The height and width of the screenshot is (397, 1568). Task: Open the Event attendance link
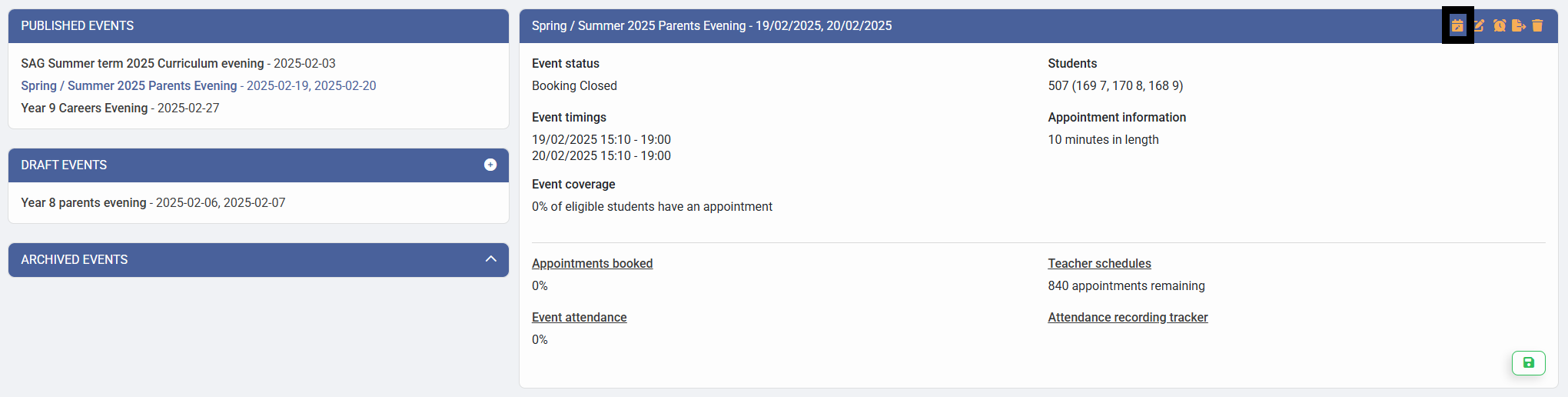pos(579,317)
